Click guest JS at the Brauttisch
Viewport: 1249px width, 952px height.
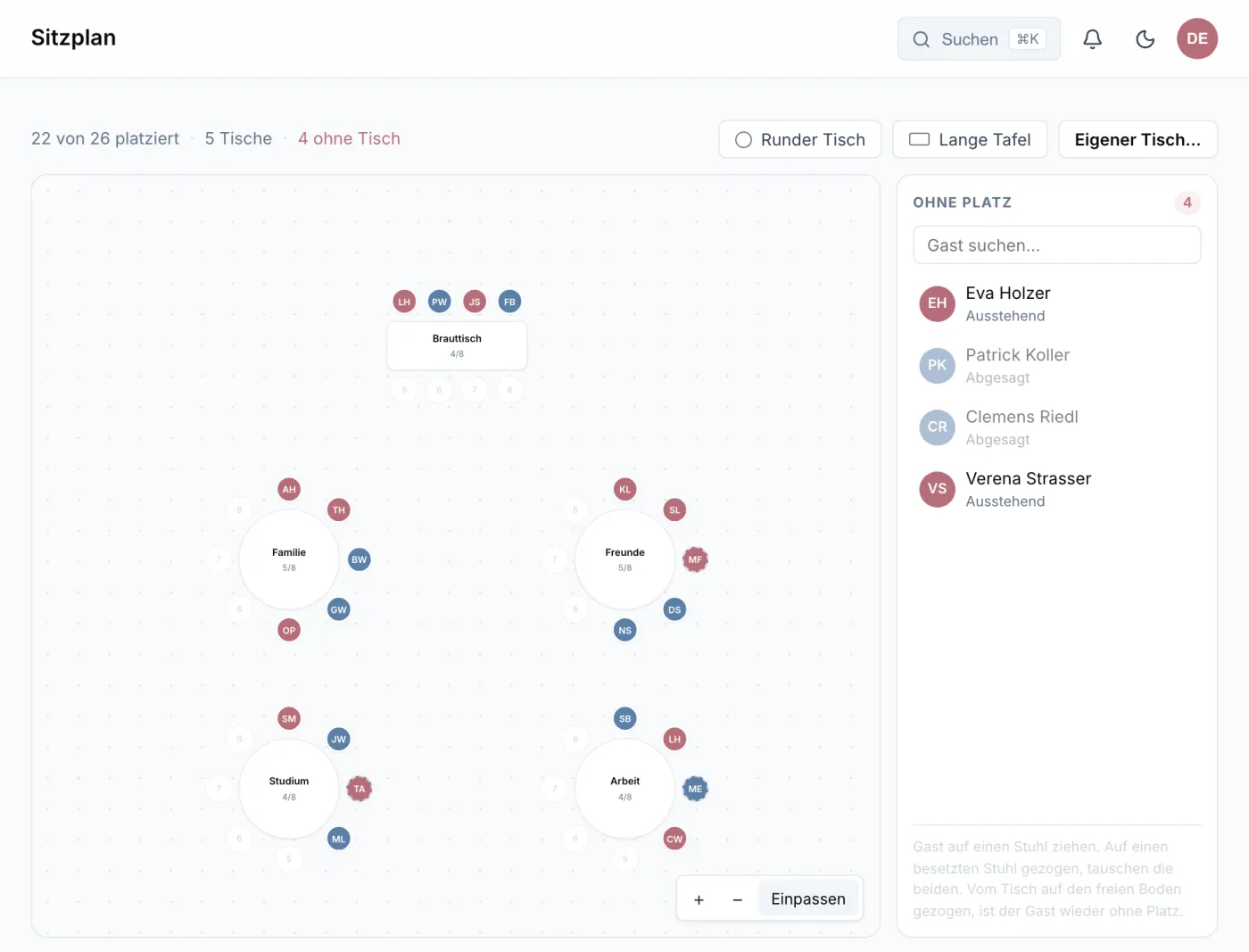(x=475, y=302)
